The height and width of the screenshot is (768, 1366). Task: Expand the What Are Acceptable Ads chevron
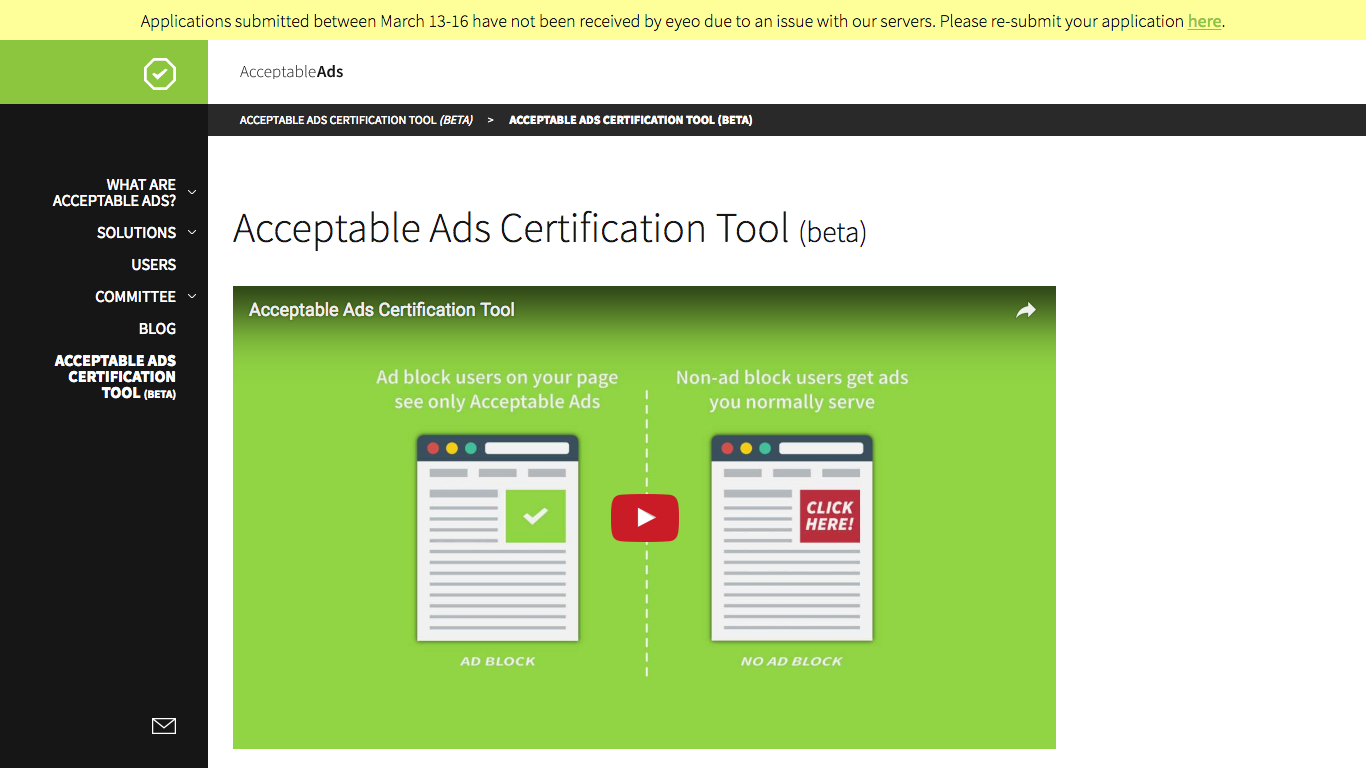click(x=192, y=192)
